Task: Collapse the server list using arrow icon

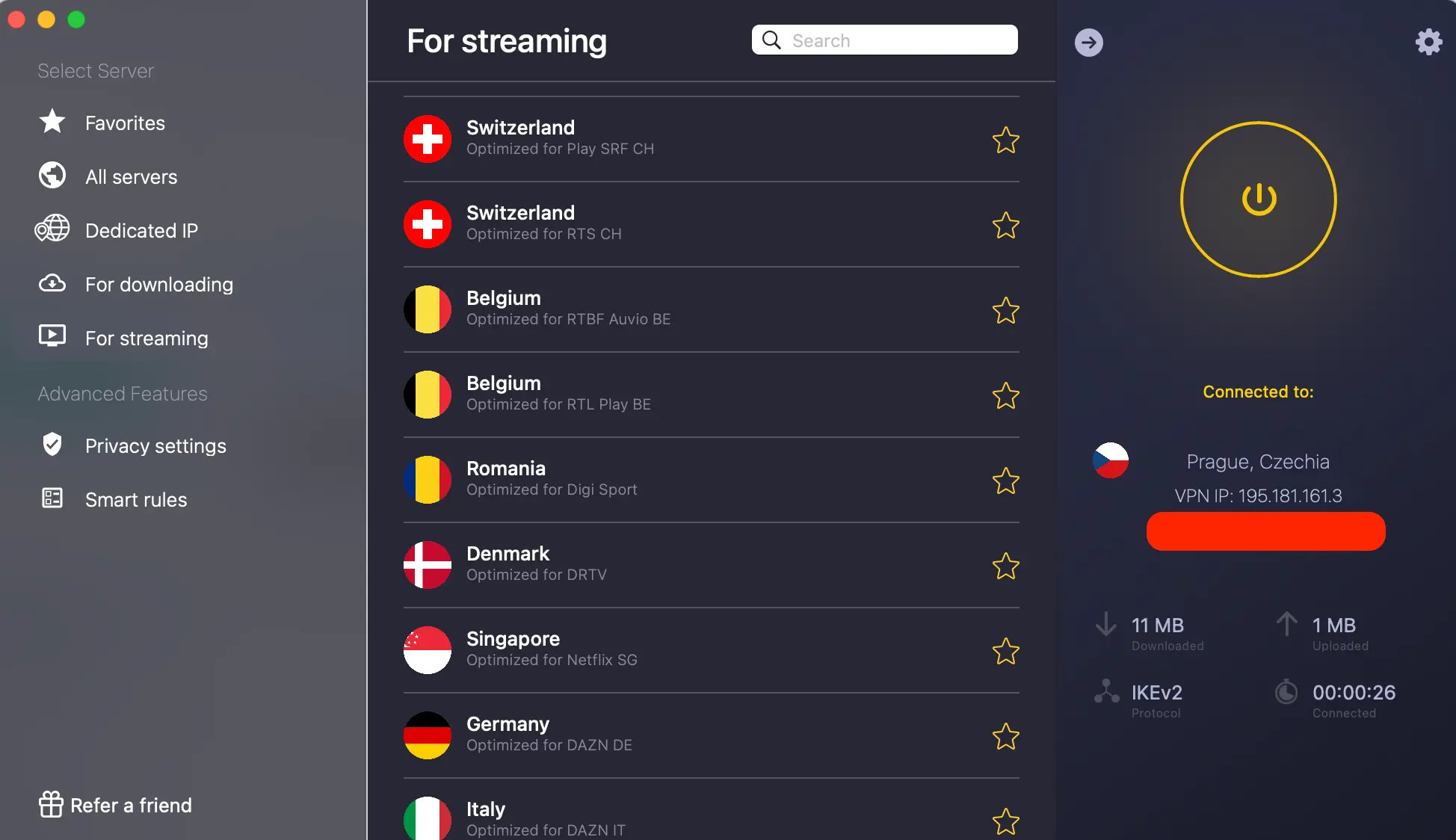Action: (x=1088, y=43)
